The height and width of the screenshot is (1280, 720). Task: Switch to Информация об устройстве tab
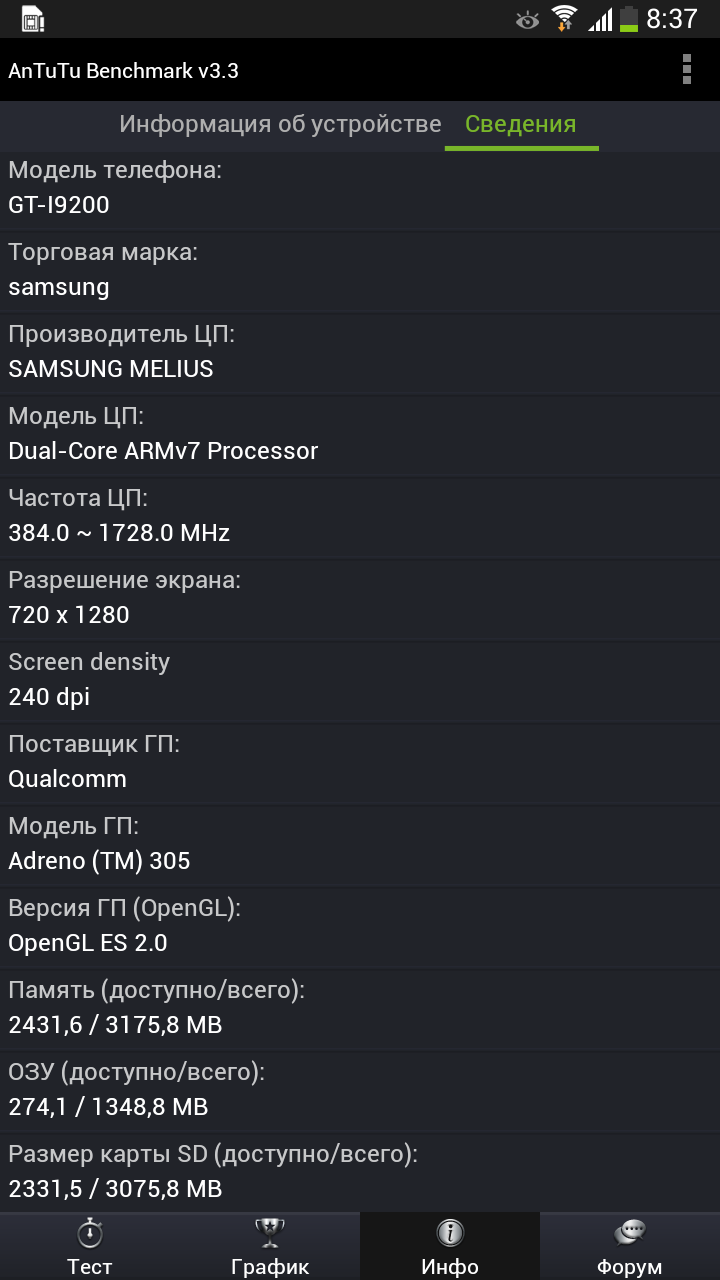point(280,124)
